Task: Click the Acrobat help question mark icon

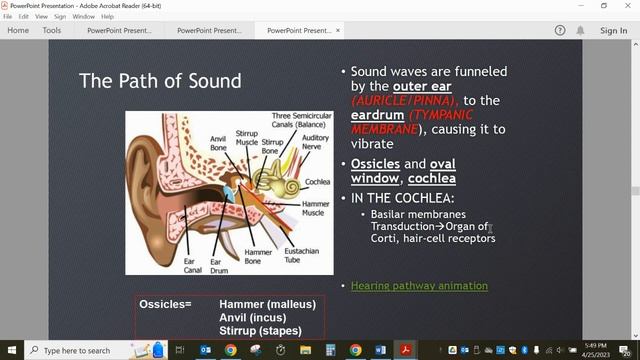Action: pos(560,30)
